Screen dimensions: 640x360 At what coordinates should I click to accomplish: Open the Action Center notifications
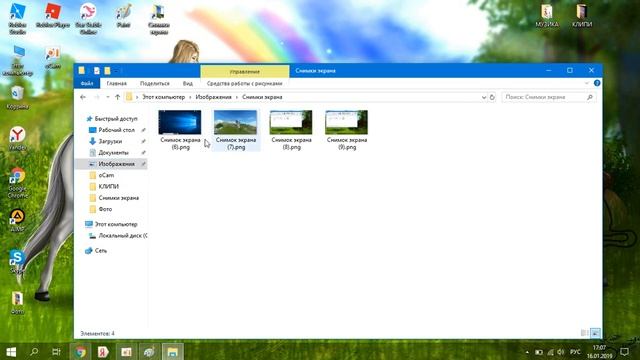coord(624,352)
